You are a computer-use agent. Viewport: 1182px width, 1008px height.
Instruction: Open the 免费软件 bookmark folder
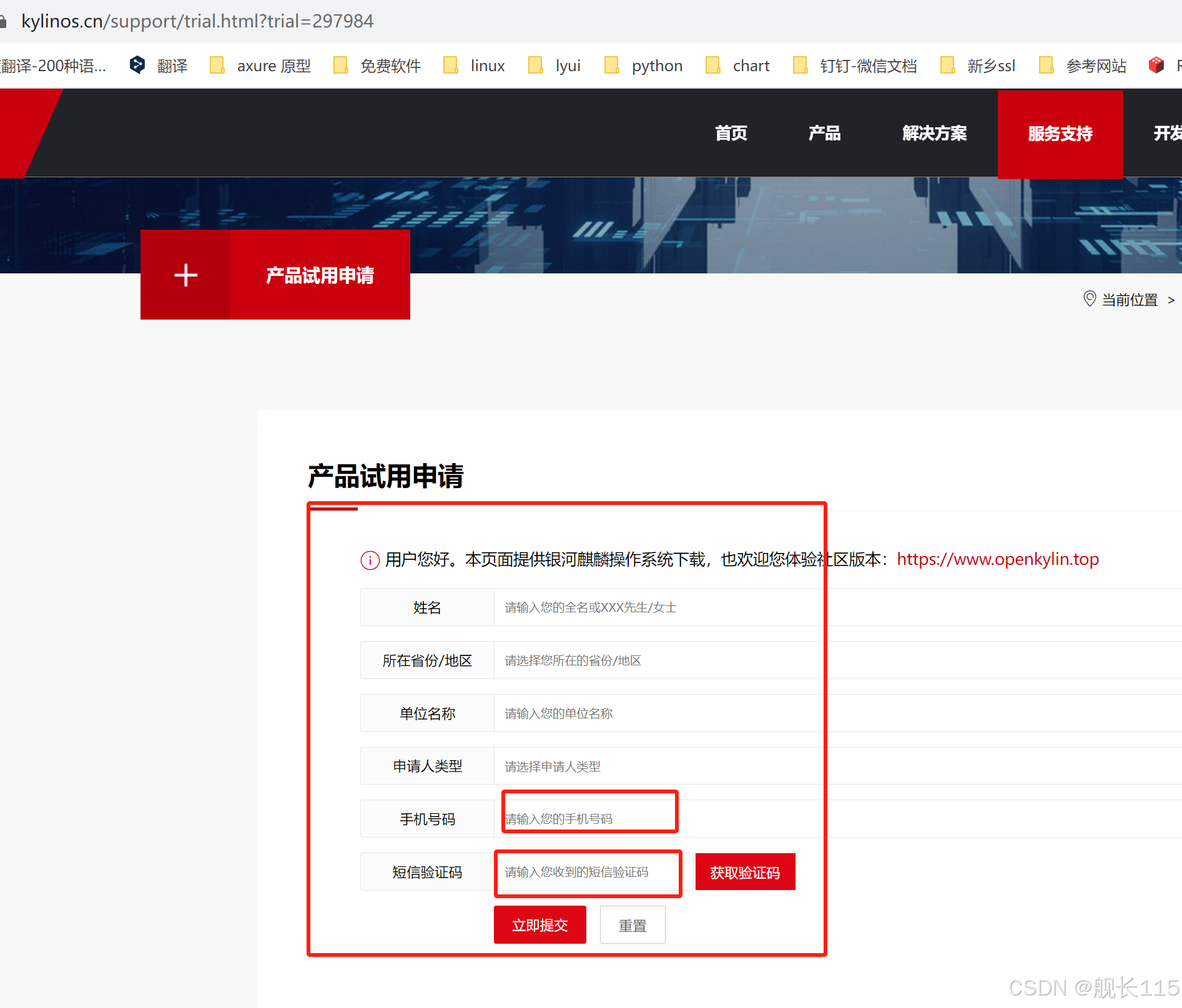click(x=377, y=66)
